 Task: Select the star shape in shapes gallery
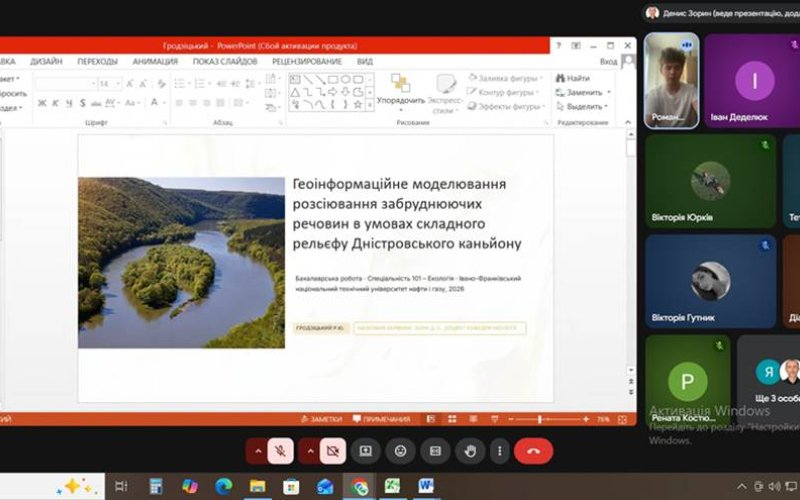(x=358, y=105)
